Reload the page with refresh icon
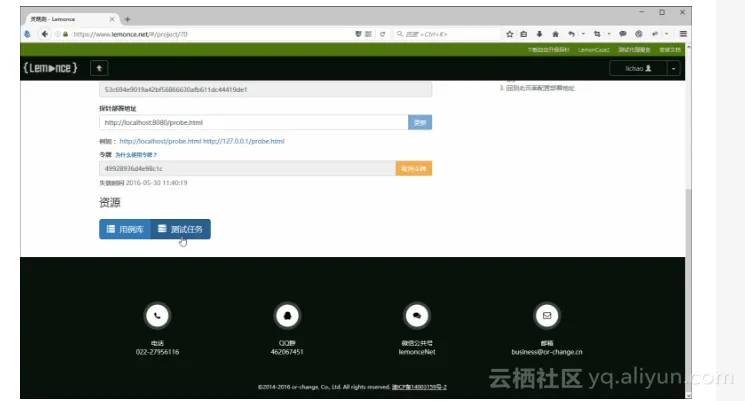The height and width of the screenshot is (401, 745). pyautogui.click(x=382, y=34)
